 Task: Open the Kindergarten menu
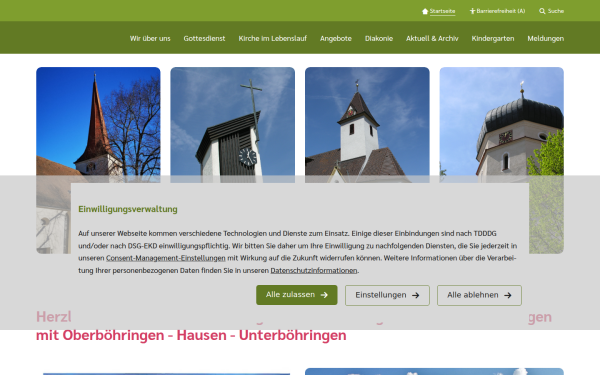[493, 38]
